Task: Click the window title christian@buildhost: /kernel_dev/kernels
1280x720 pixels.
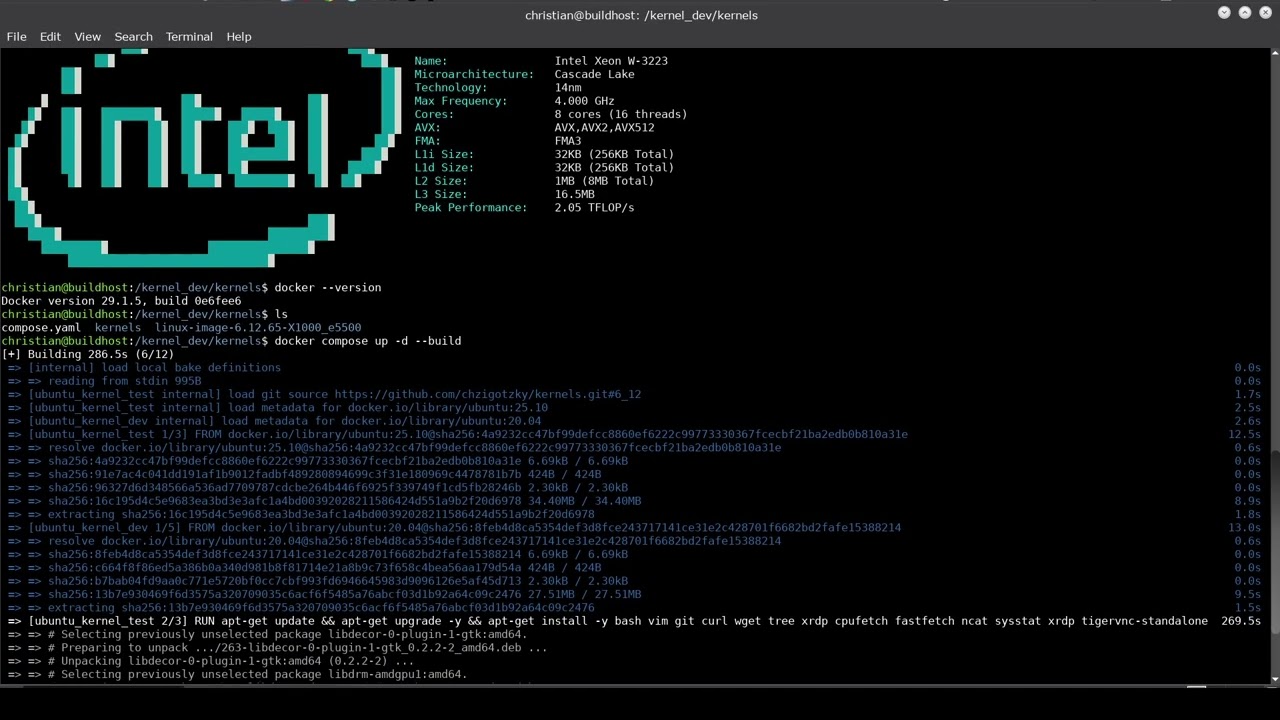Action: [641, 15]
